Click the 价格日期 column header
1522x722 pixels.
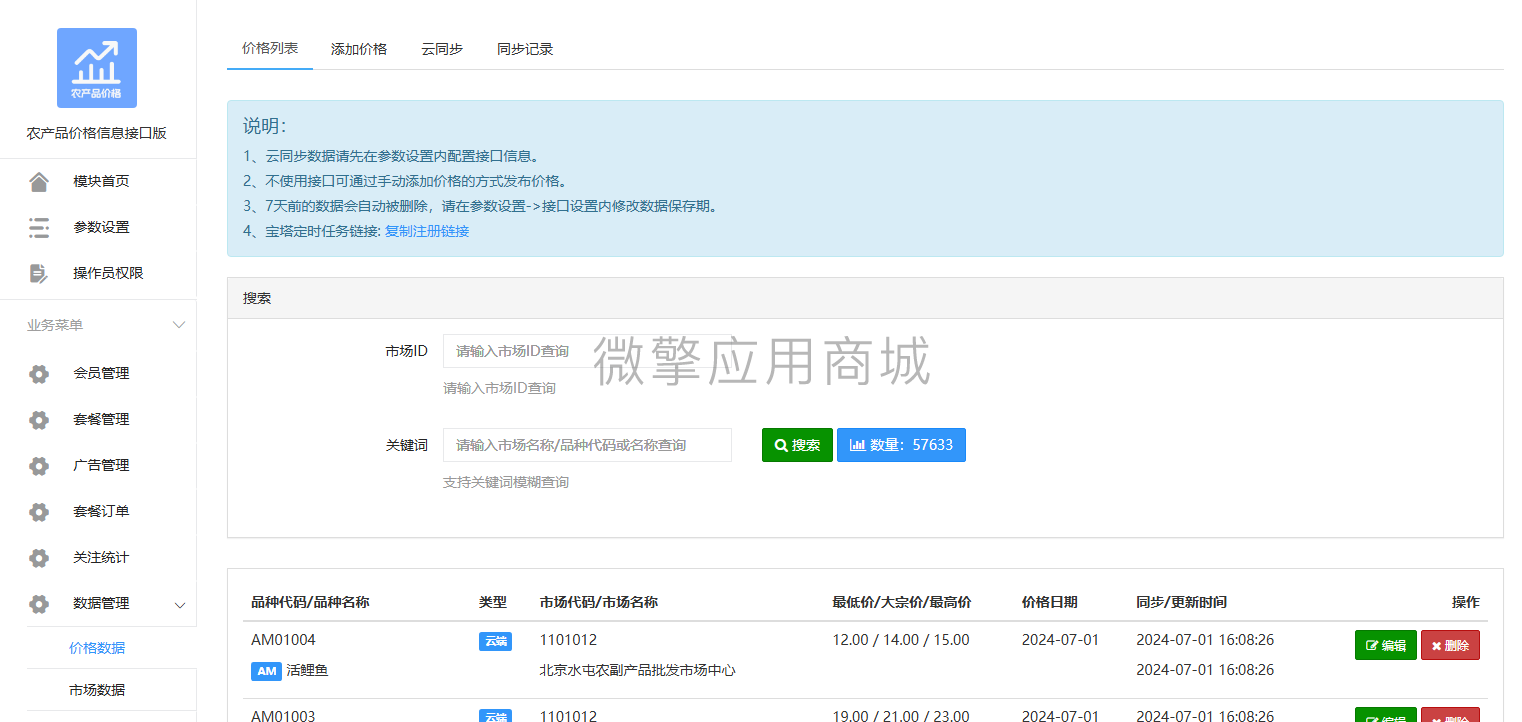(1050, 602)
